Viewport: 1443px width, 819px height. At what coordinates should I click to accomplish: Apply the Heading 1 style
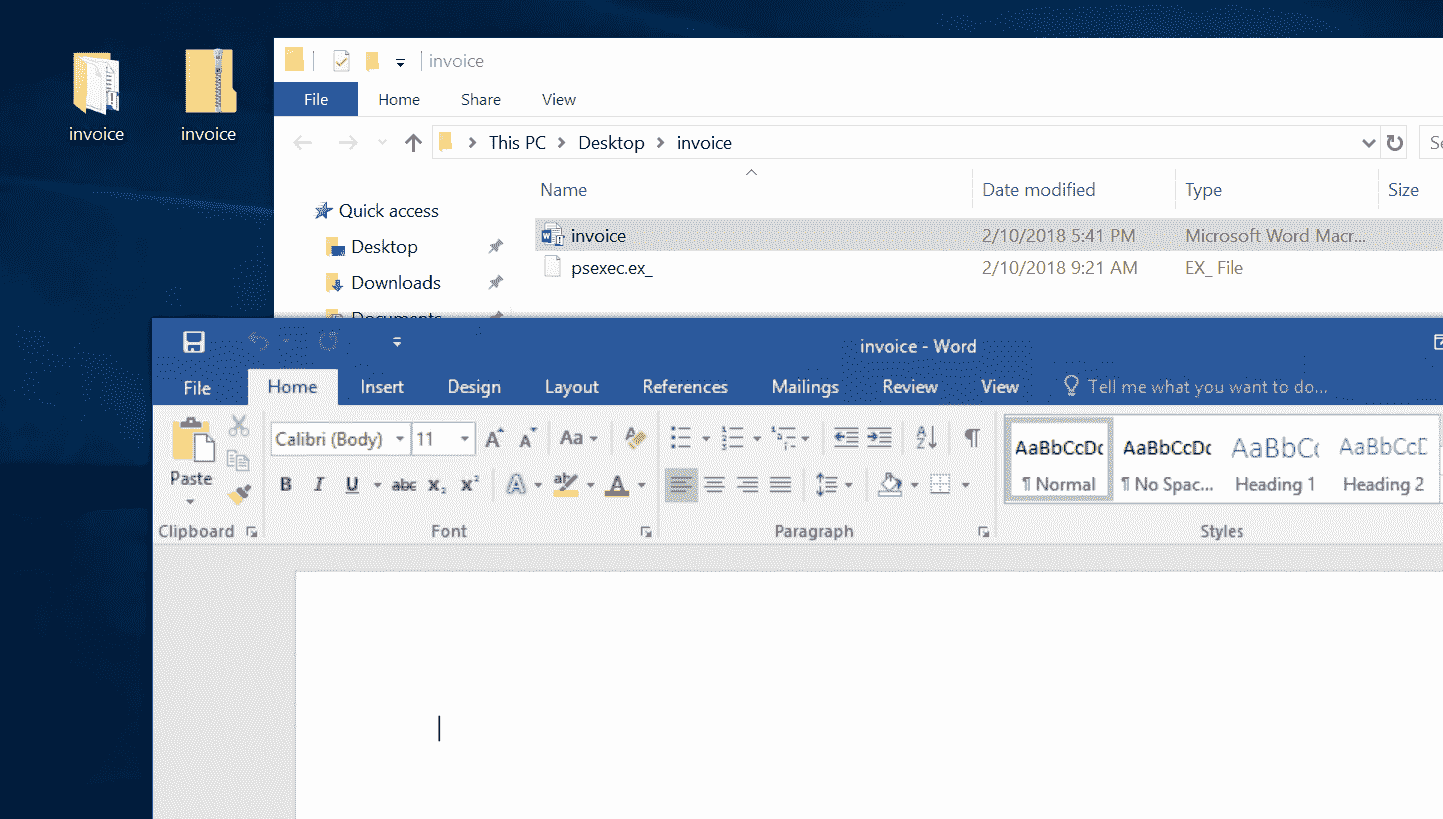coord(1275,461)
